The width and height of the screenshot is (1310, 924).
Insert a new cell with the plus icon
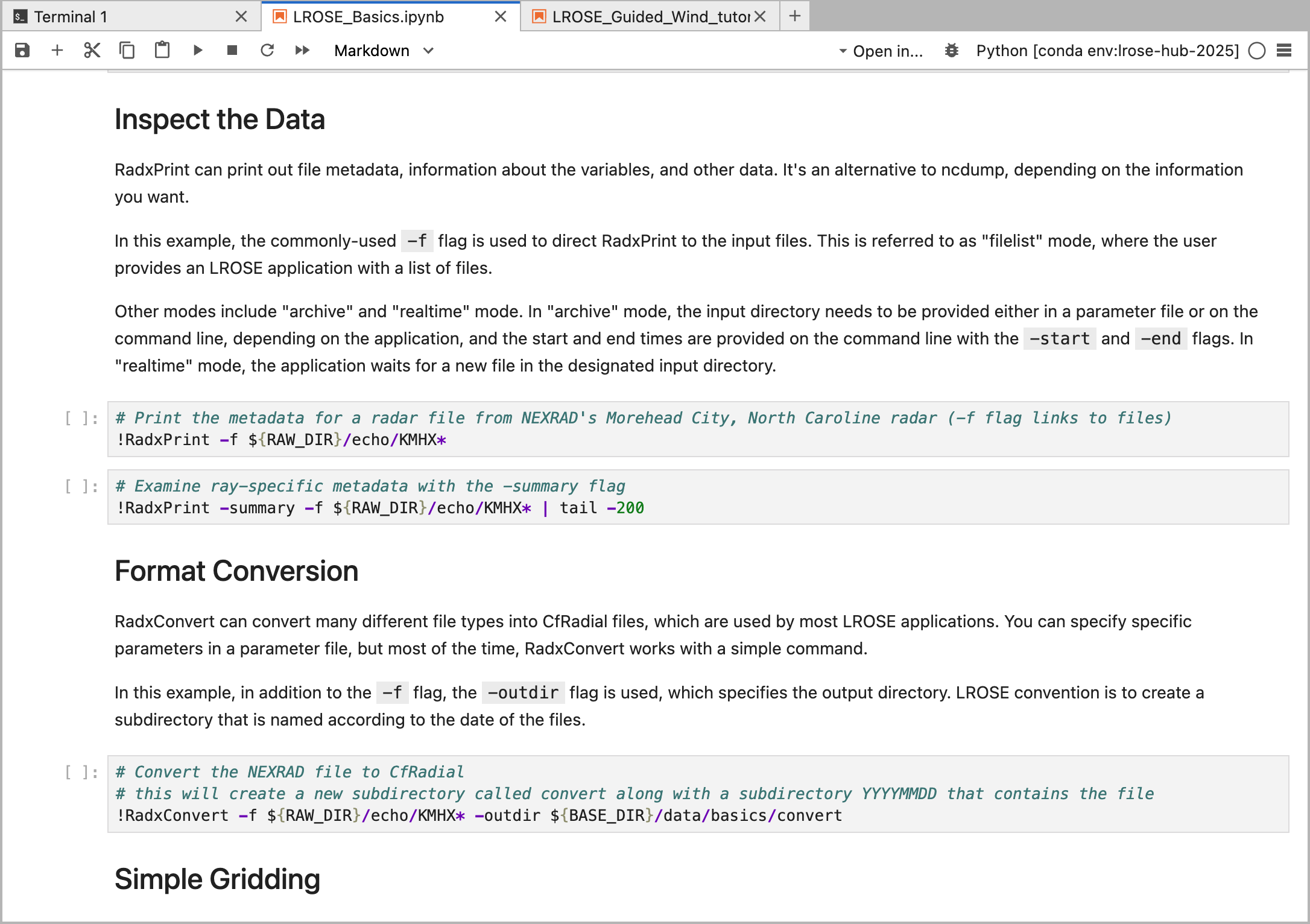[x=57, y=51]
